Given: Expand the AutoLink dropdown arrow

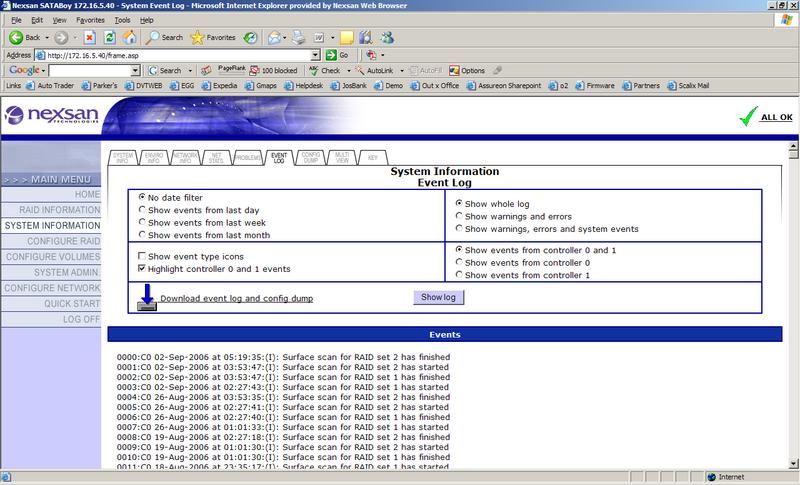Looking at the screenshot, I should [402, 70].
